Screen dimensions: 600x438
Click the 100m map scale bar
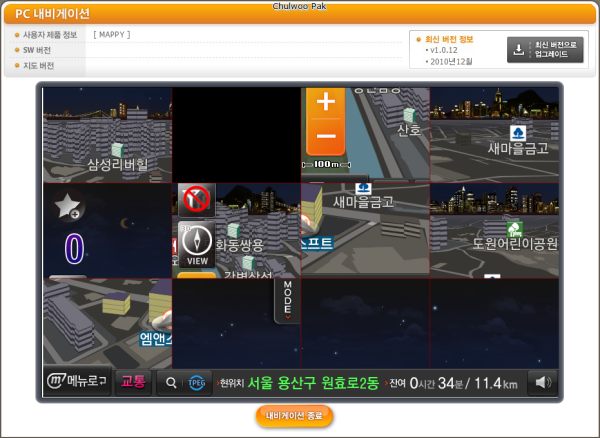(325, 164)
